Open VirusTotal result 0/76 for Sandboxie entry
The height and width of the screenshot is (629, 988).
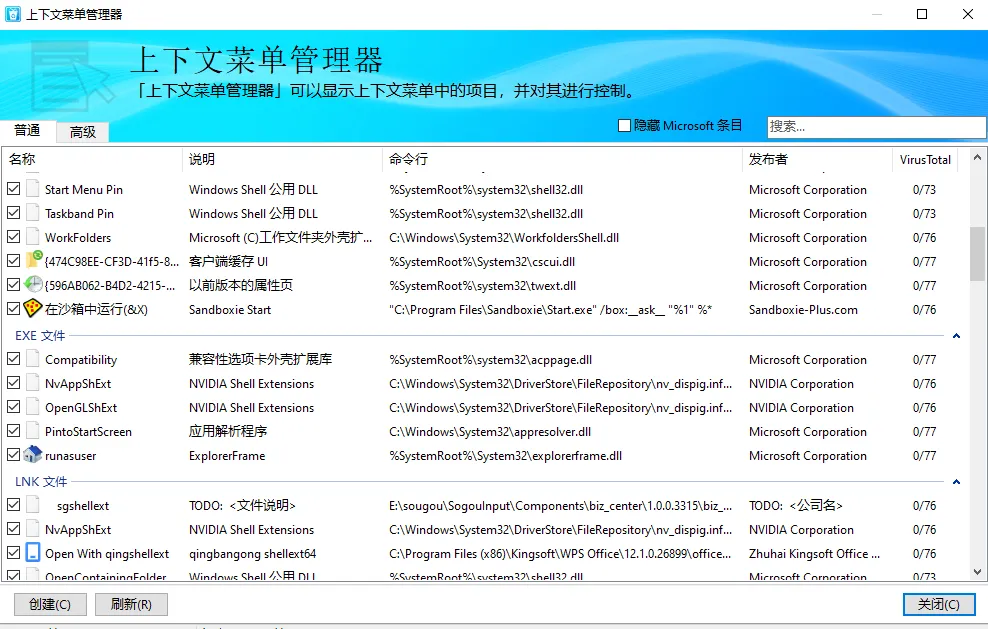924,309
